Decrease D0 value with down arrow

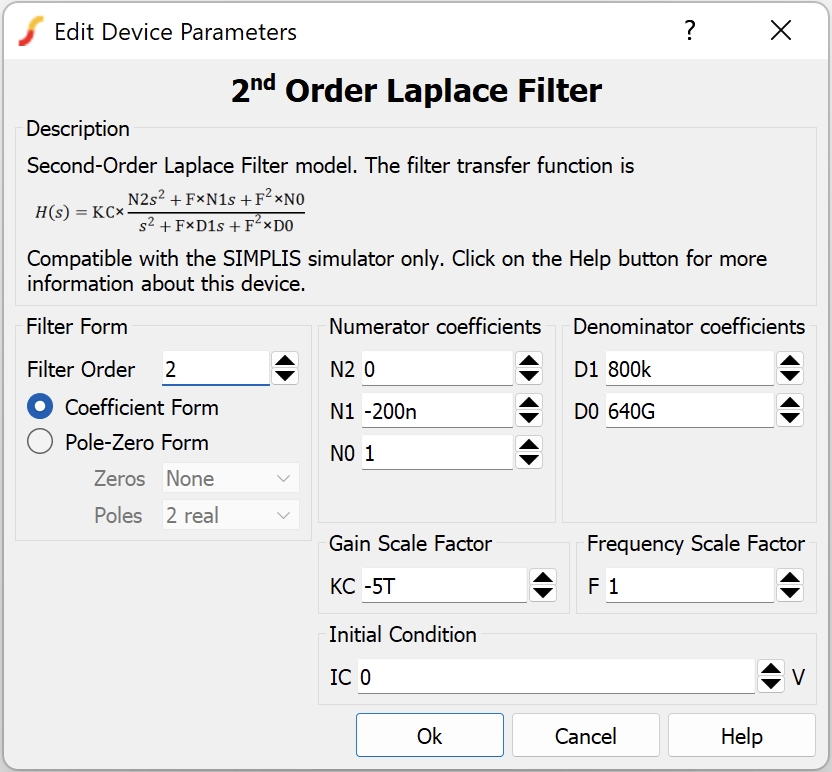tap(790, 418)
